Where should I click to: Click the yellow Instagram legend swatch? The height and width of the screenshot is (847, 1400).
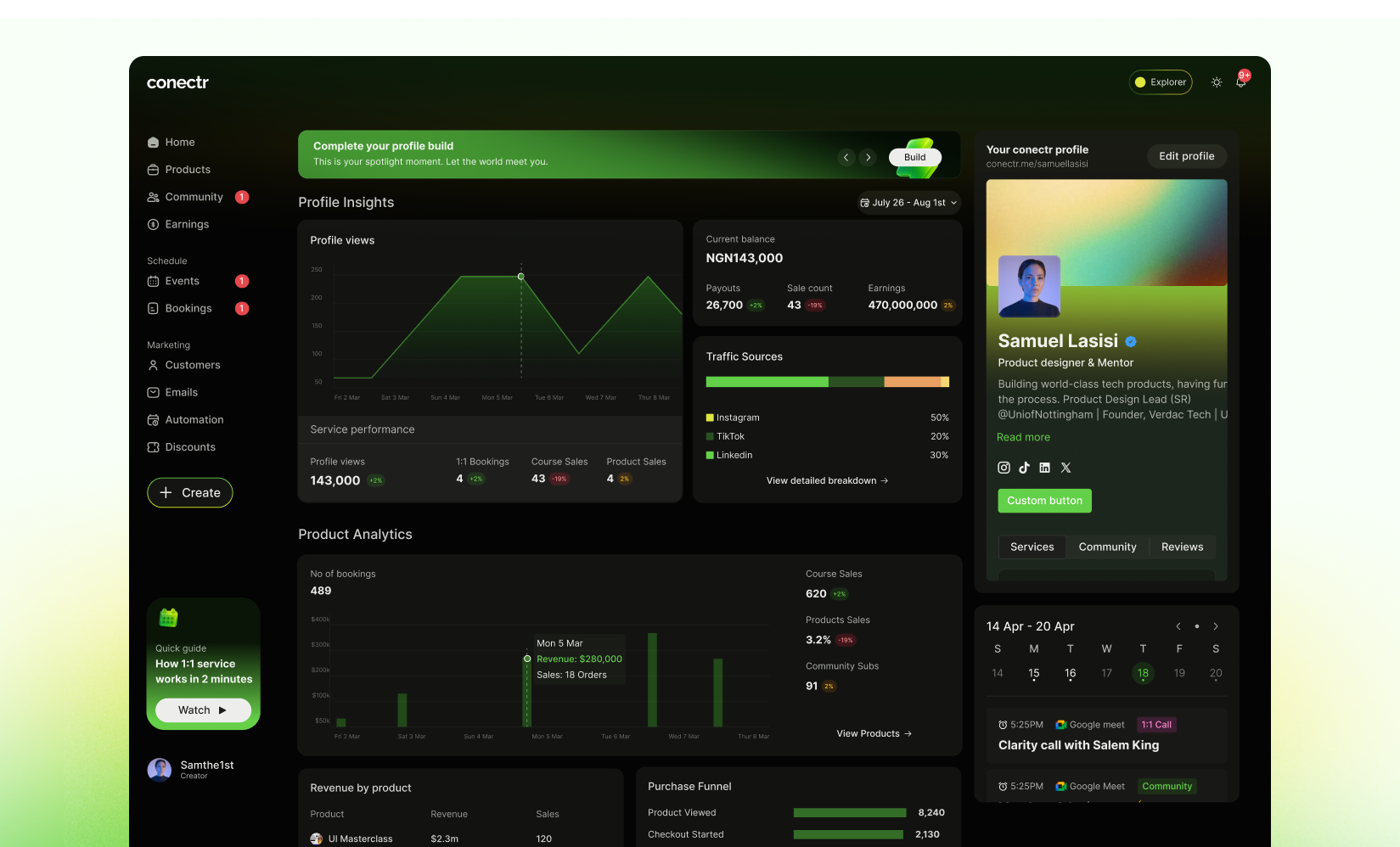coord(710,418)
